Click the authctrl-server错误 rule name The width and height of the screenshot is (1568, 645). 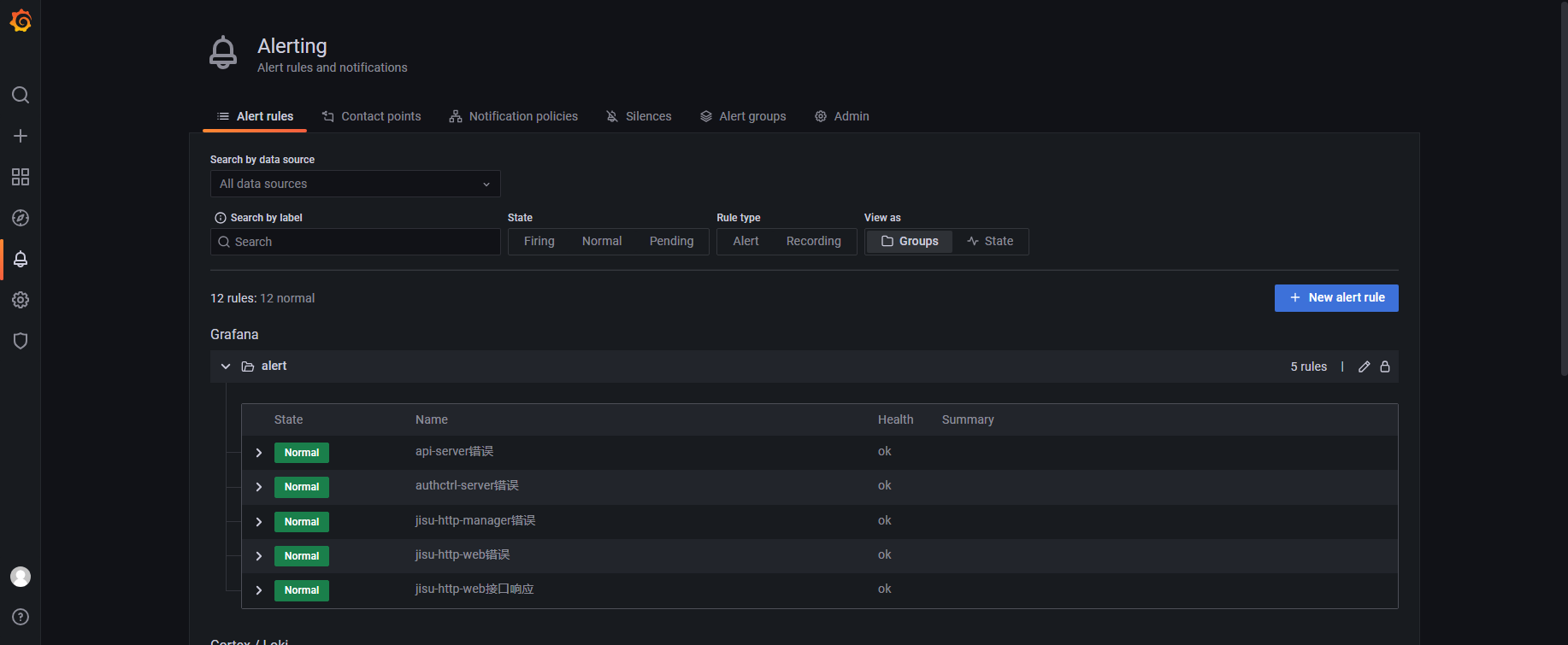pyautogui.click(x=467, y=486)
